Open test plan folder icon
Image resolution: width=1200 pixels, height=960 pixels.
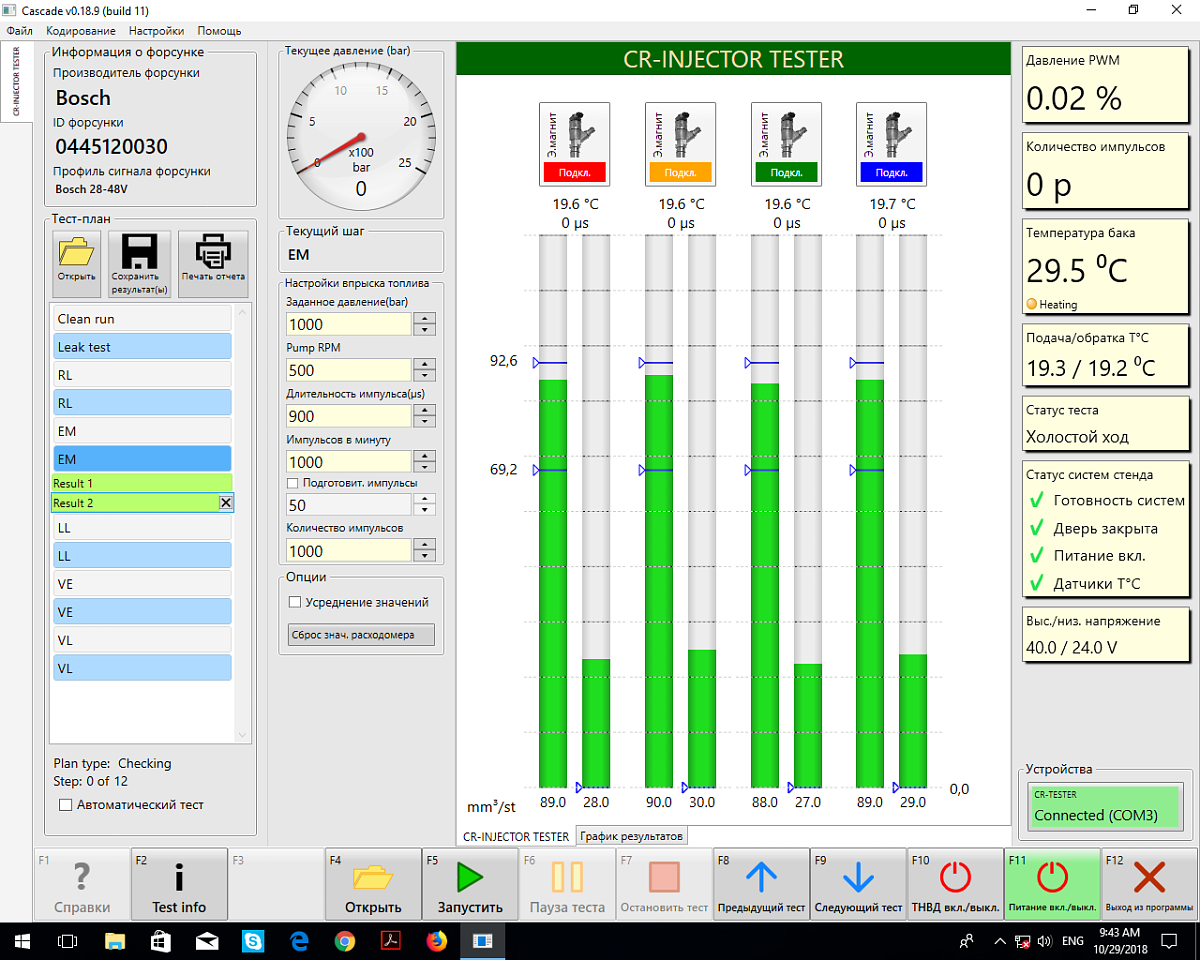click(77, 264)
